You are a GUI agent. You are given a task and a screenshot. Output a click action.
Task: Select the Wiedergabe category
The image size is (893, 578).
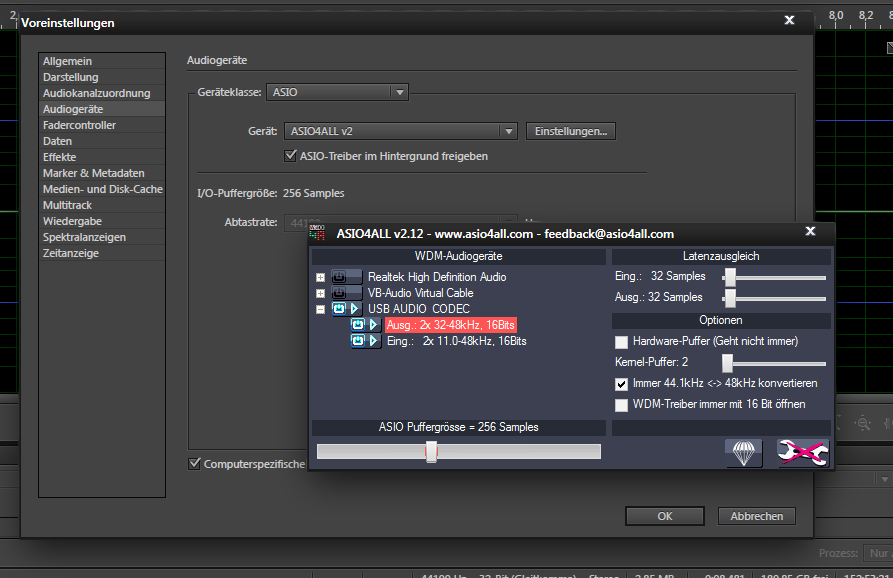[102, 220]
